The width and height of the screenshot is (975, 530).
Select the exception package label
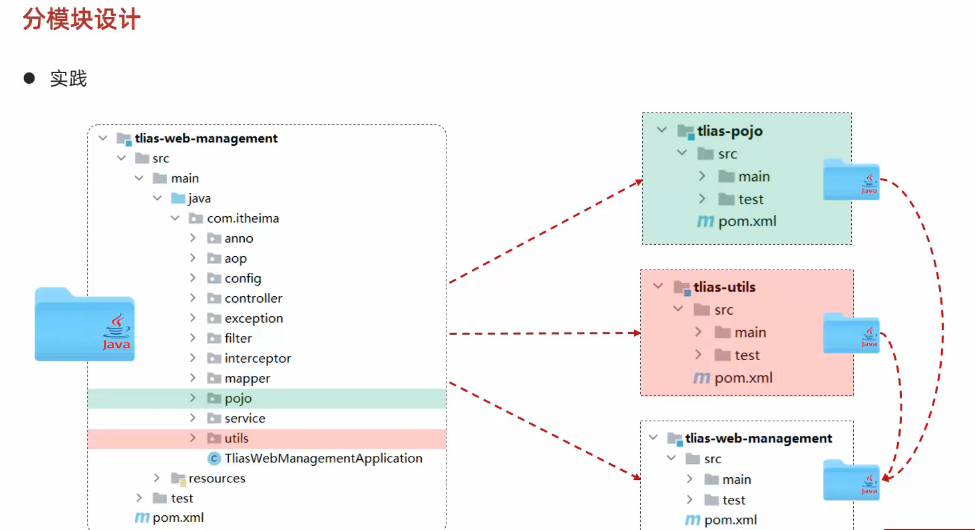coord(254,318)
